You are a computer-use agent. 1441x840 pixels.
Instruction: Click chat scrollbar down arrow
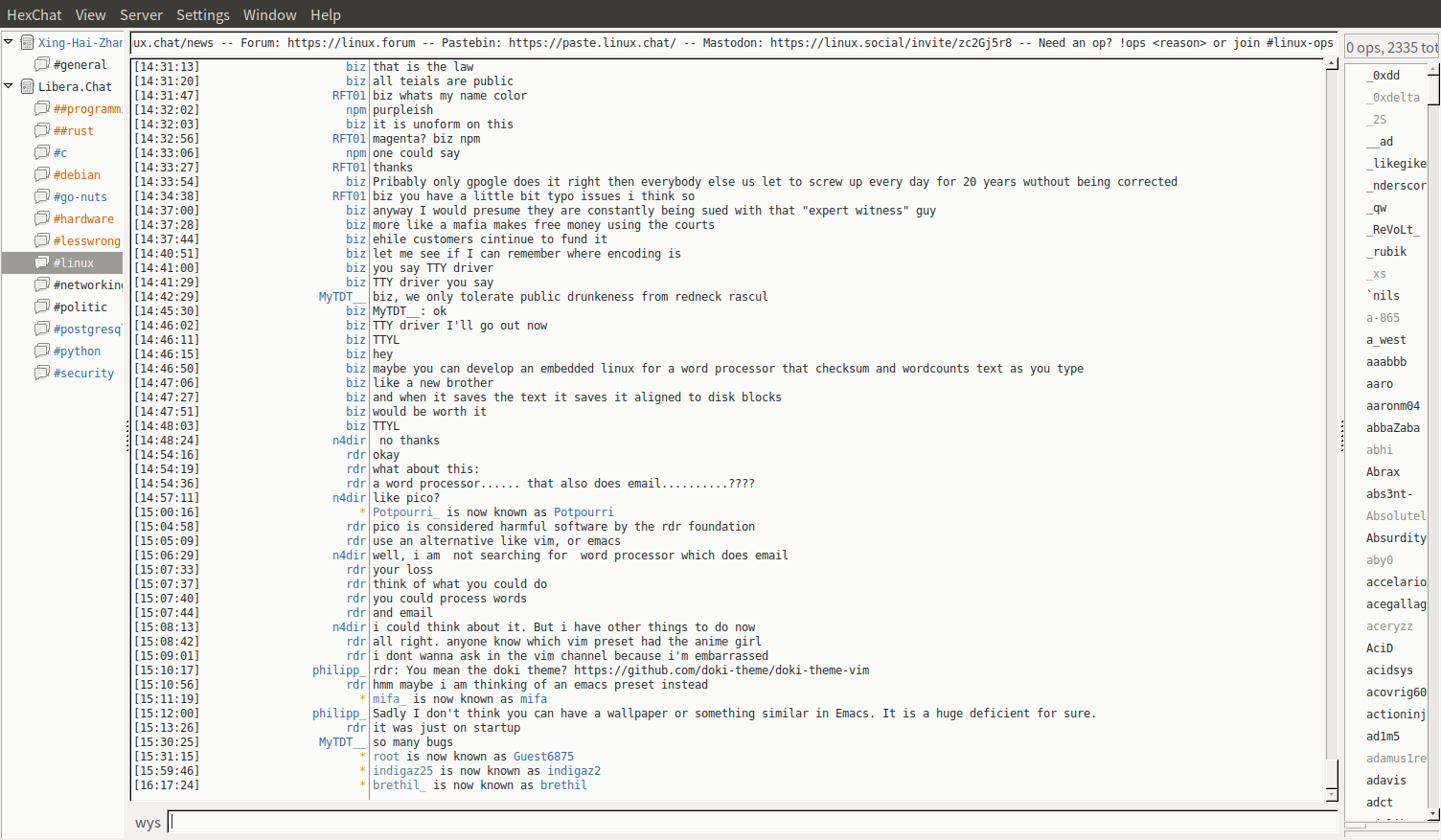click(1331, 795)
